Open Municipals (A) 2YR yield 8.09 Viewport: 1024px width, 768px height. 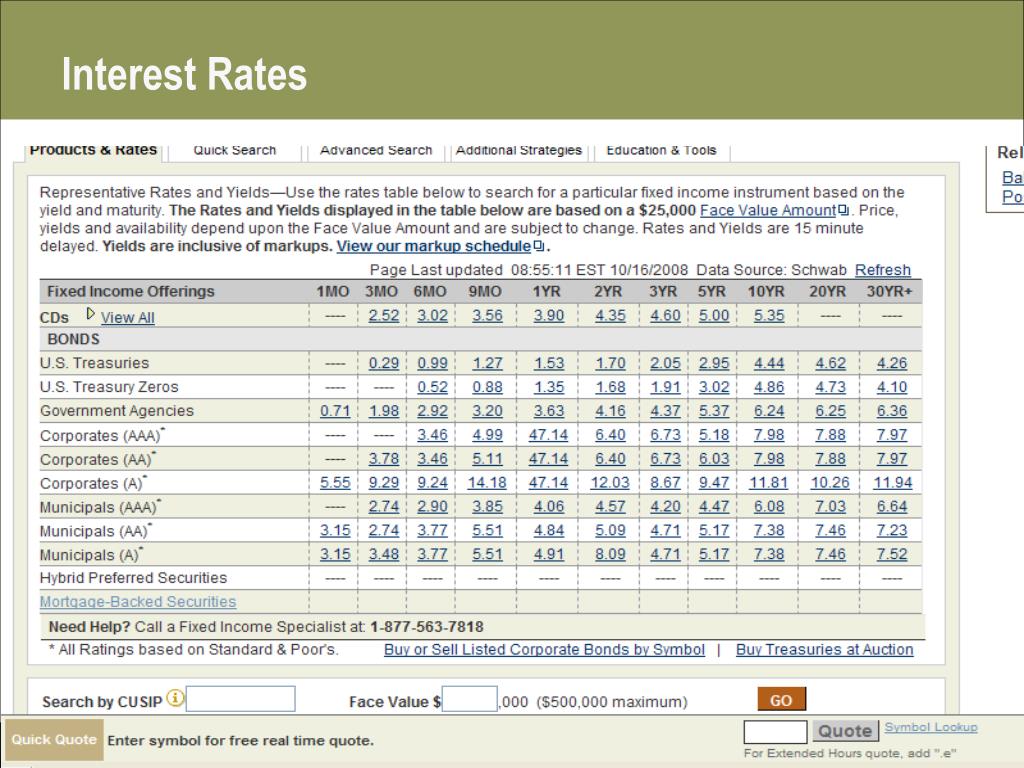(610, 554)
